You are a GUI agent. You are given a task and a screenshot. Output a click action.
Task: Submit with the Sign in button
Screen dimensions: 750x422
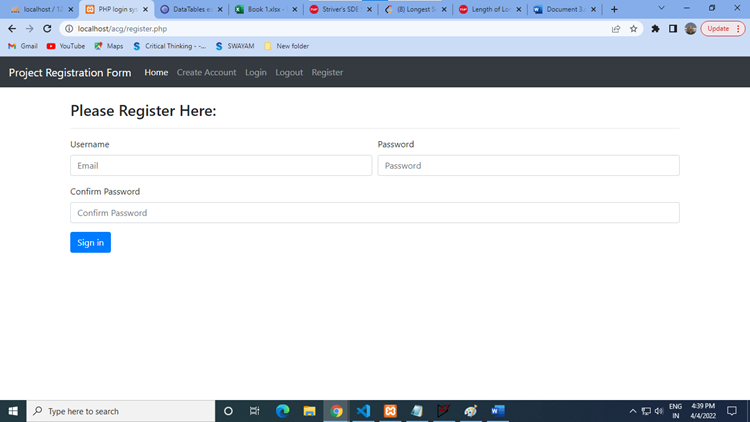(x=90, y=243)
